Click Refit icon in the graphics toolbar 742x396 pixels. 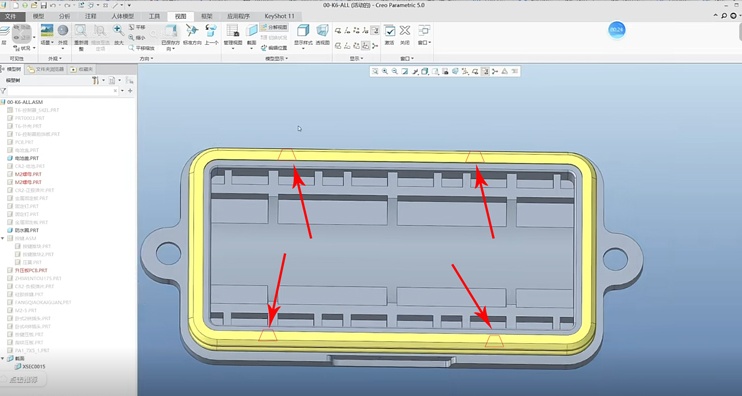point(375,71)
